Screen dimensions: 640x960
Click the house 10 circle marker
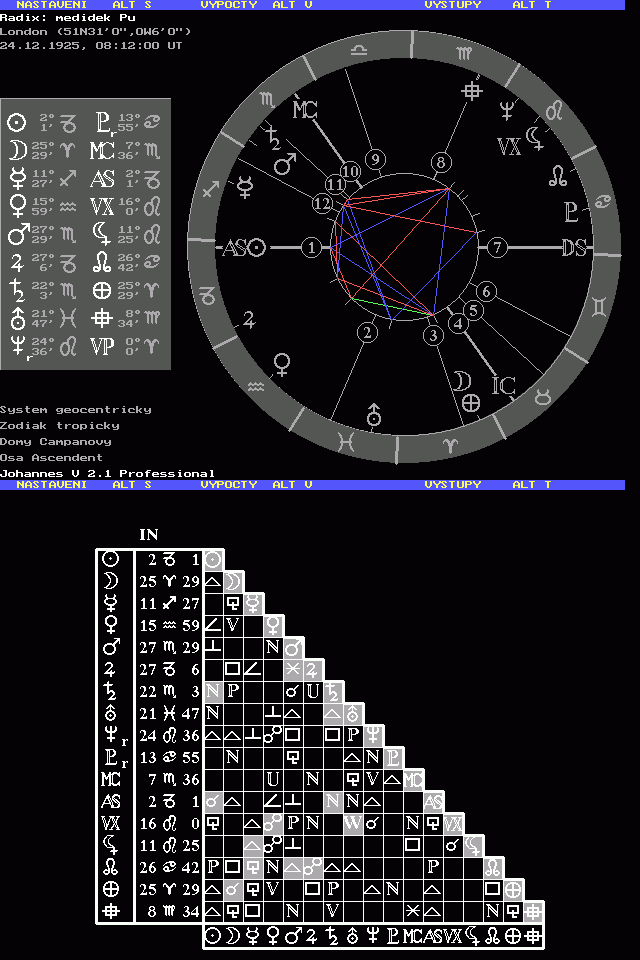pos(350,171)
